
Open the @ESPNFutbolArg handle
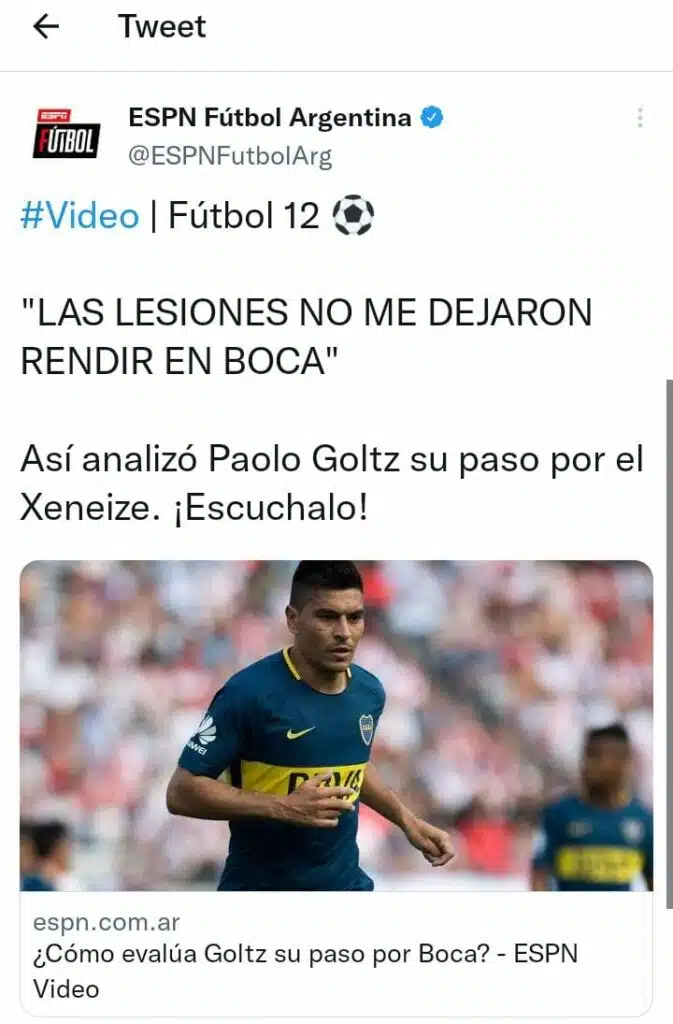(x=230, y=156)
